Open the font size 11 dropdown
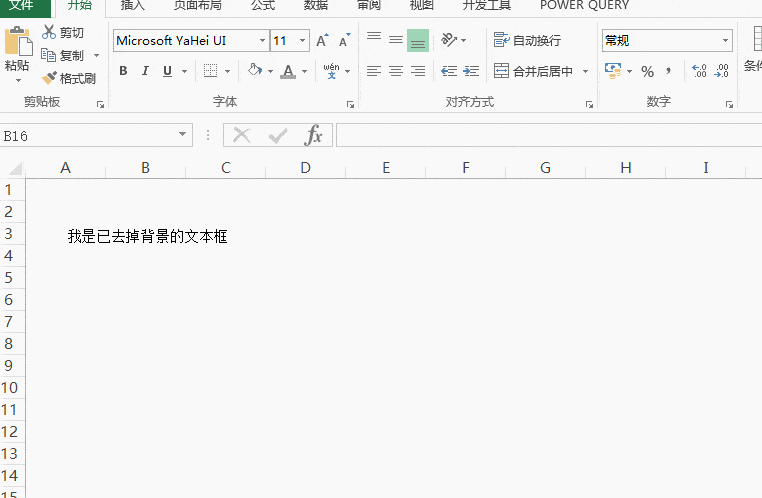The height and width of the screenshot is (498, 762). [303, 40]
